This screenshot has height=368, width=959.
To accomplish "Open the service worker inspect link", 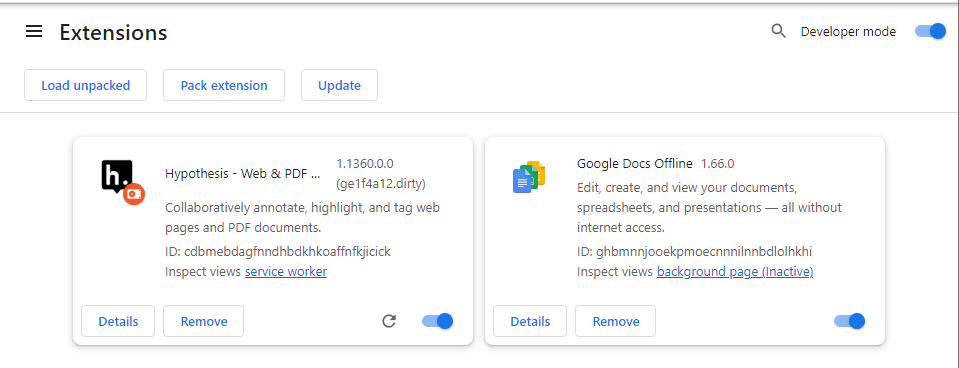I will pos(286,271).
